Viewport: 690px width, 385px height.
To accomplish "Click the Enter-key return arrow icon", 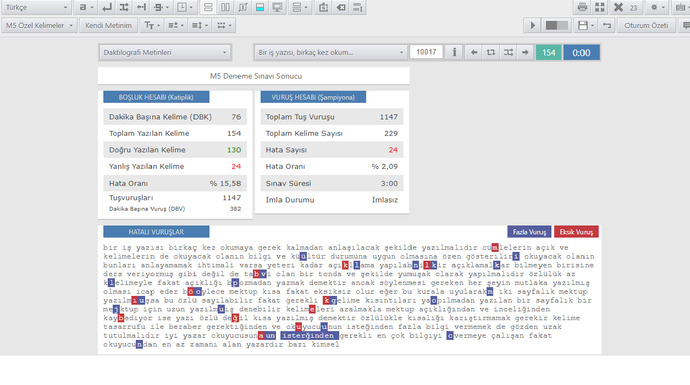I will click(x=106, y=7).
